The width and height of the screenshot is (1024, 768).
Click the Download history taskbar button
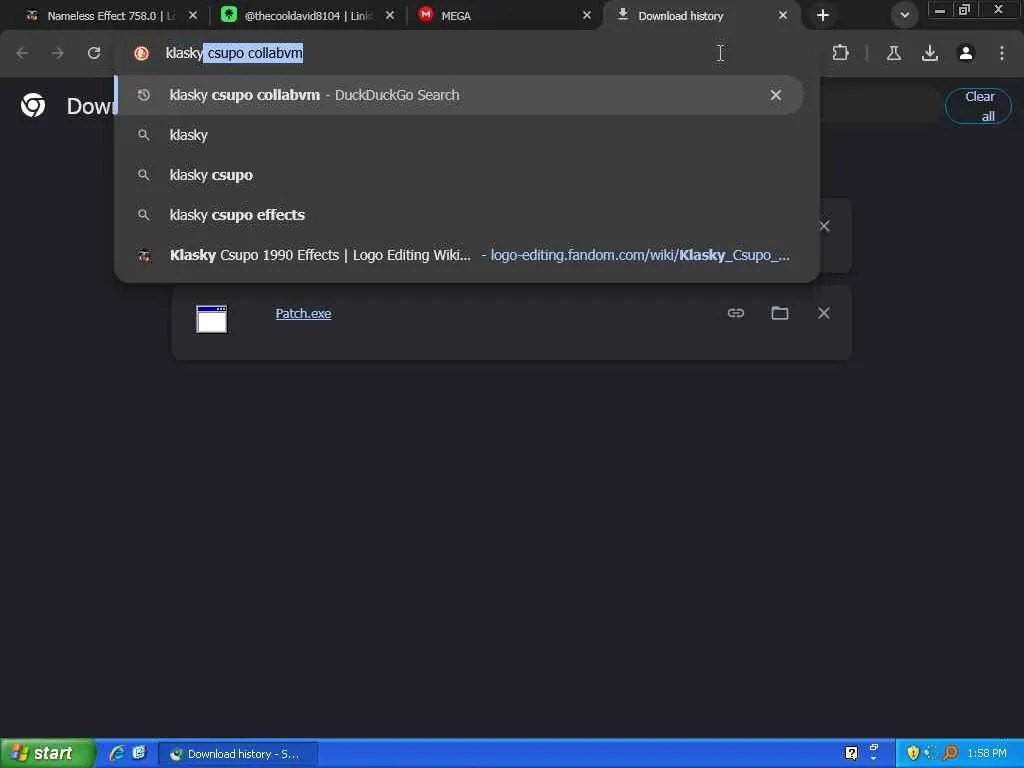coord(238,754)
